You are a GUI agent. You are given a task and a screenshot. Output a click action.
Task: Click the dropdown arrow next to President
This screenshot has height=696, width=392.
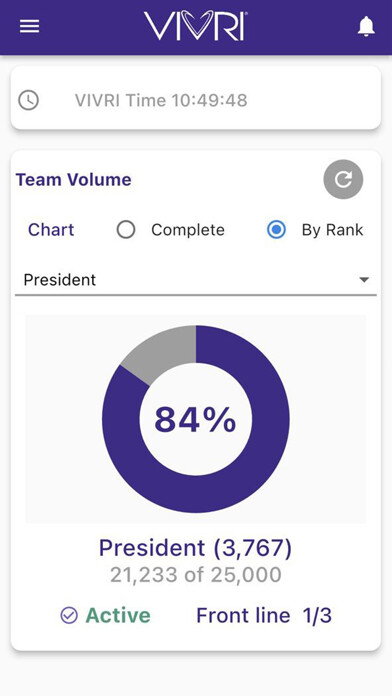364,280
